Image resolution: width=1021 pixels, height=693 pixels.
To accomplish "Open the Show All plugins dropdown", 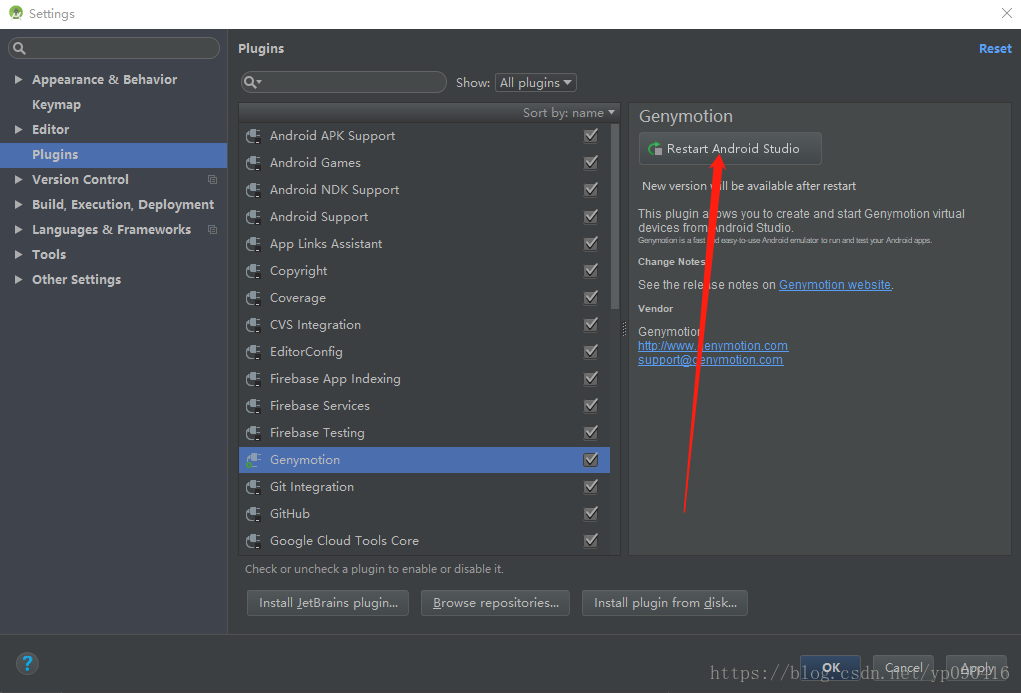I will [x=535, y=83].
